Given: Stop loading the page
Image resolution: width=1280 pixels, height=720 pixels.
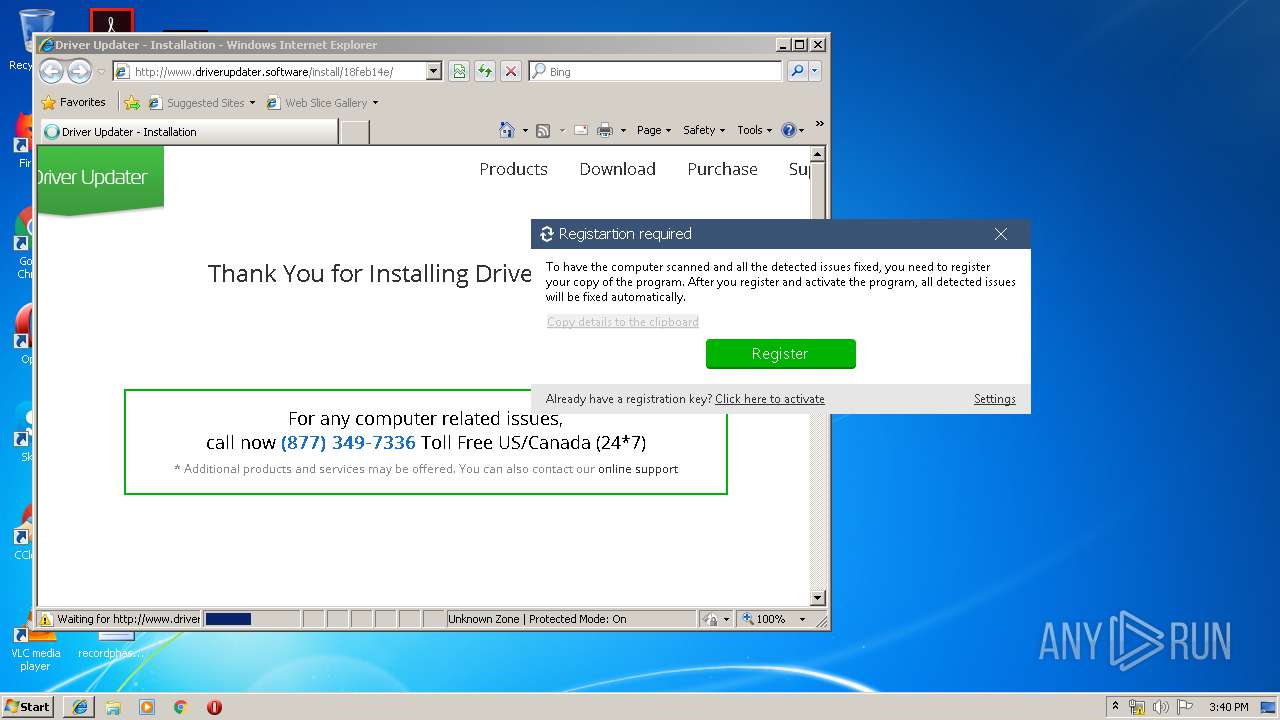Looking at the screenshot, I should point(511,71).
